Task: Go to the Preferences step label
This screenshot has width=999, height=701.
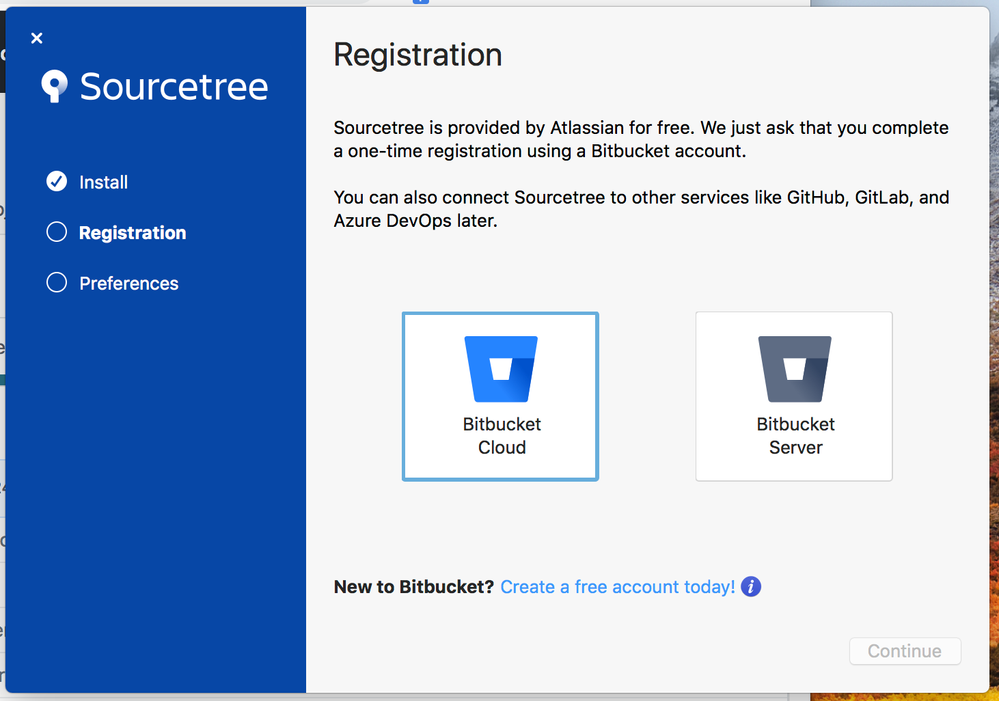Action: click(129, 283)
